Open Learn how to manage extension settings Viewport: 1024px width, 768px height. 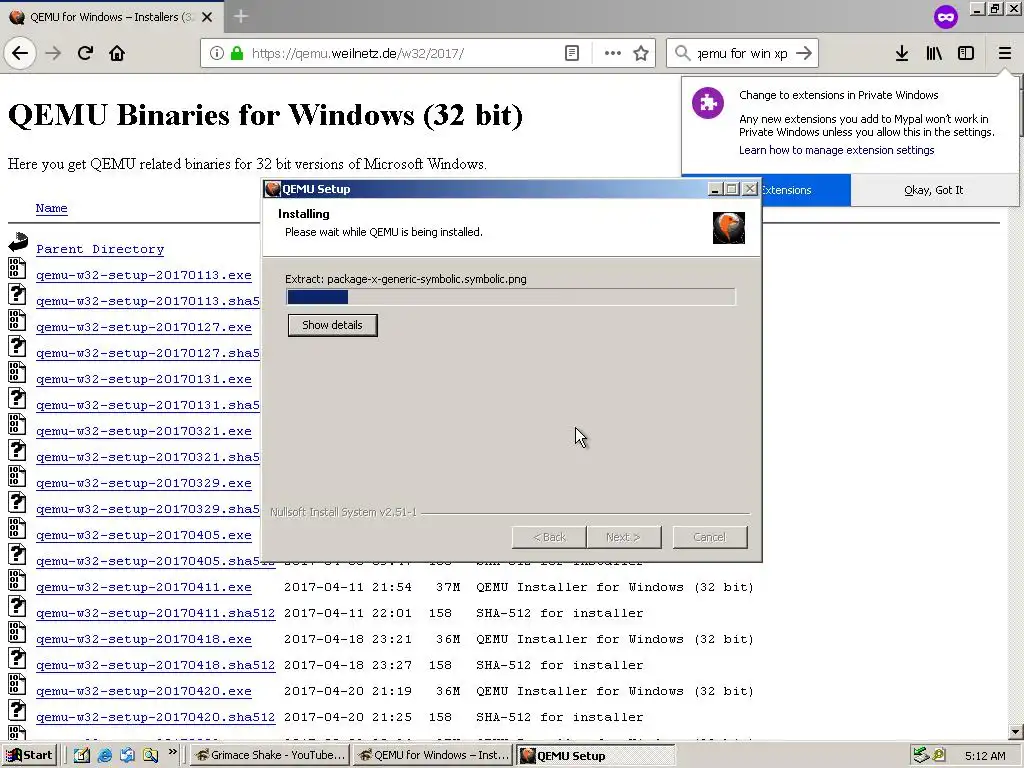(837, 150)
